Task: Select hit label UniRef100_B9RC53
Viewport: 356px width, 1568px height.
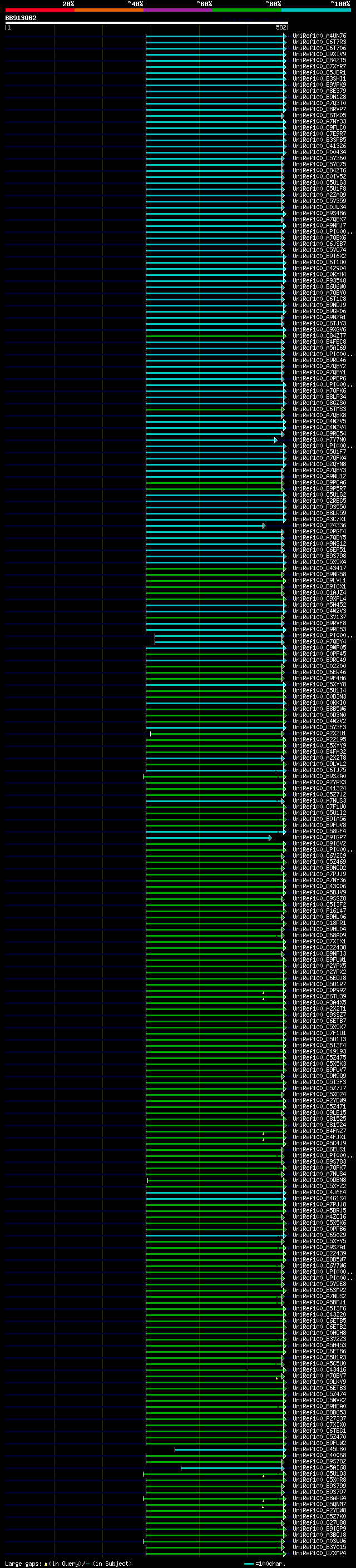Action: (x=319, y=630)
